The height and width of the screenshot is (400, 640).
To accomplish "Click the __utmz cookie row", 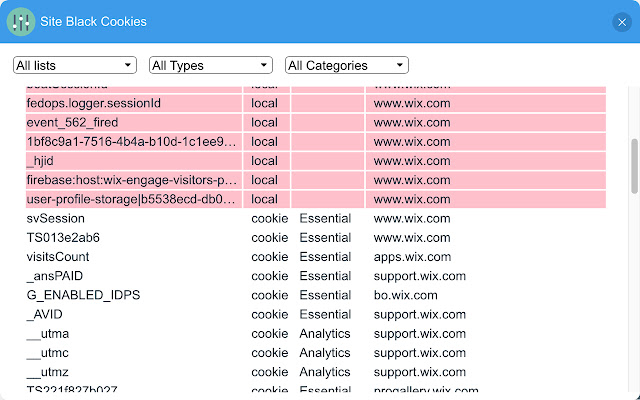I will click(48, 372).
